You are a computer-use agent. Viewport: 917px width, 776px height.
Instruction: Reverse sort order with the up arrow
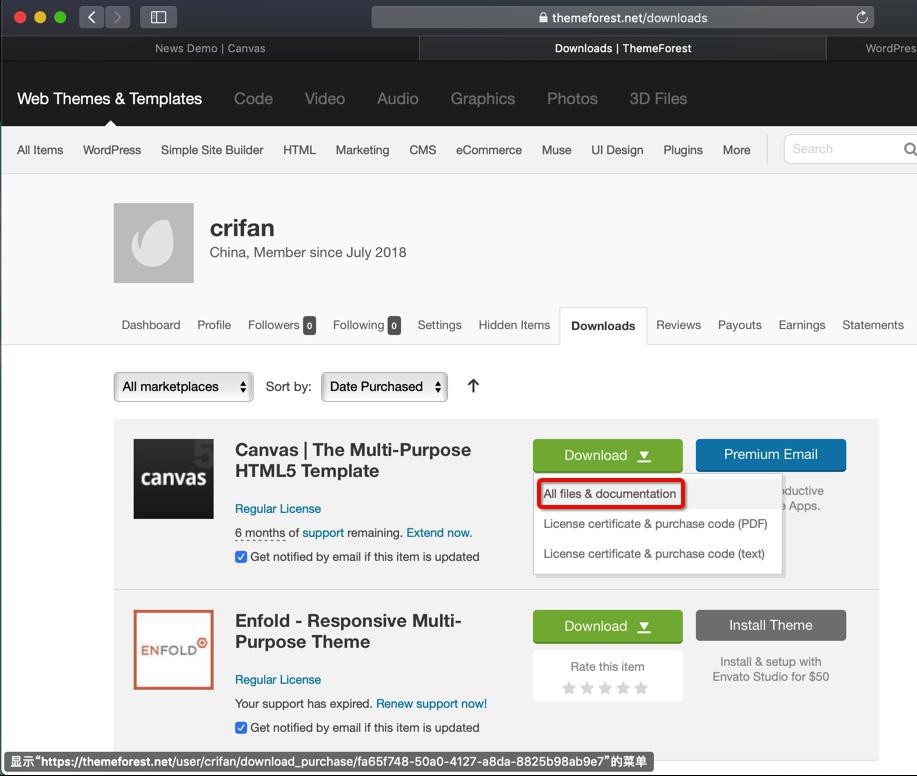tap(473, 386)
